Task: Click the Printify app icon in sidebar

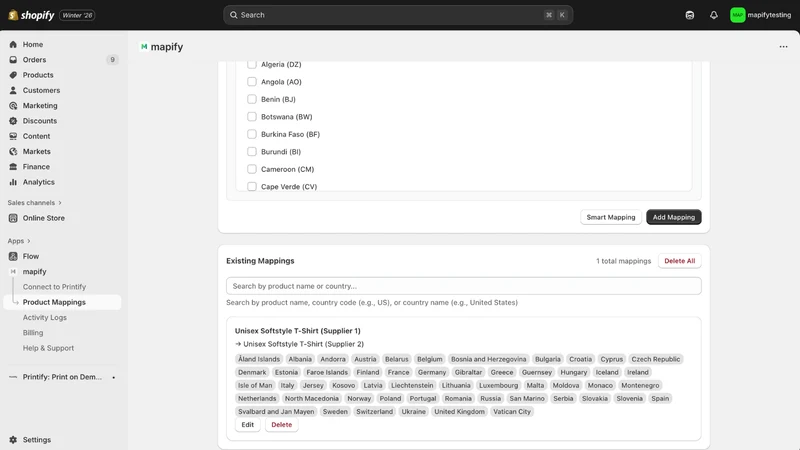Action: 13,377
